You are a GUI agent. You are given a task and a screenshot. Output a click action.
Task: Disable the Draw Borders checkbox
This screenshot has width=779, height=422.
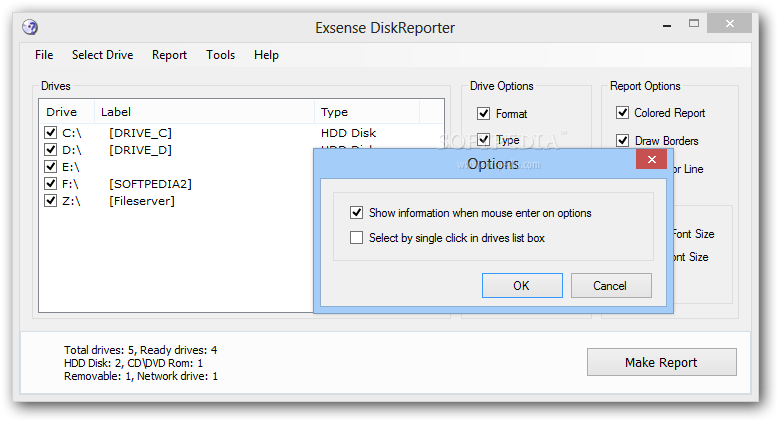(623, 140)
